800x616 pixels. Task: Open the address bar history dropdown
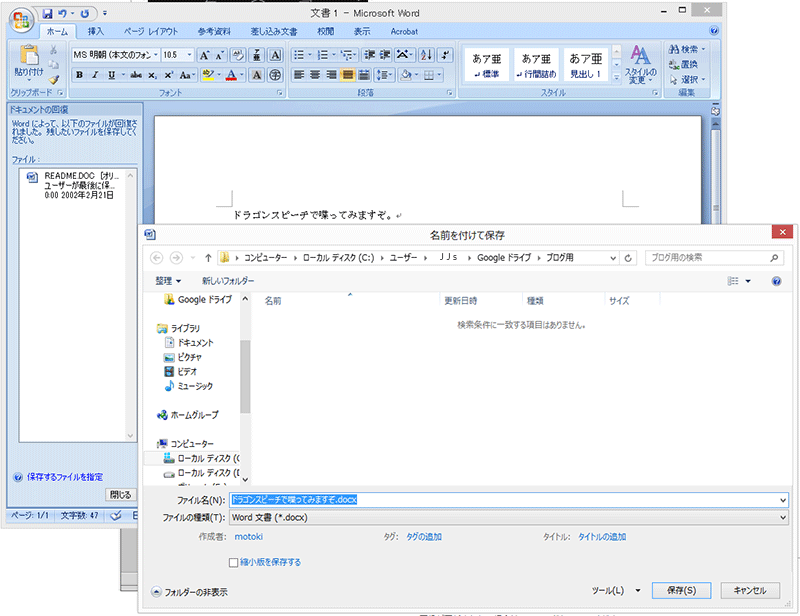tap(613, 258)
